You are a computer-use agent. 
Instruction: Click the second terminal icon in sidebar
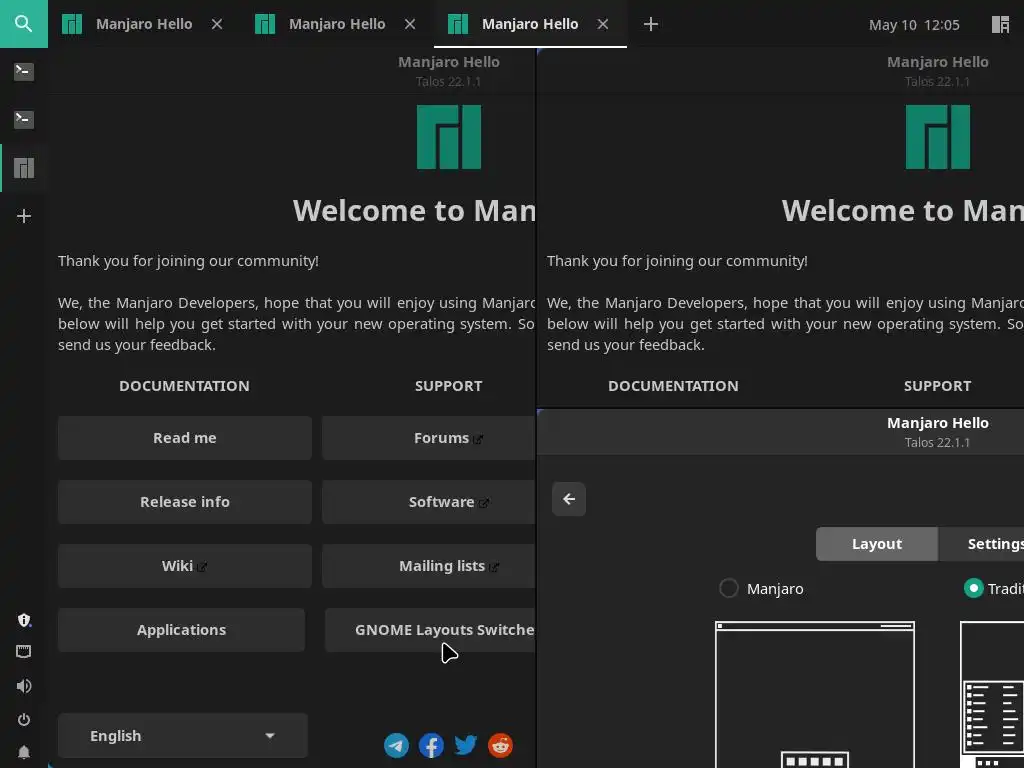[x=24, y=119]
